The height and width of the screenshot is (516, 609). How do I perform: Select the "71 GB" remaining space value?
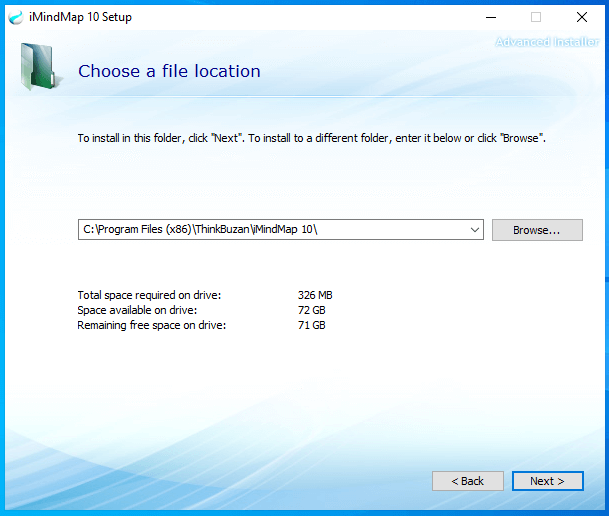click(x=311, y=325)
